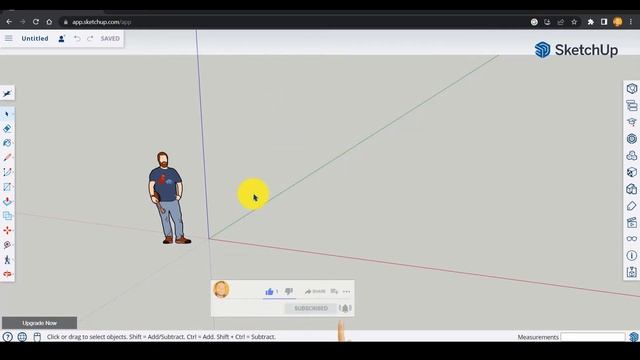Select the Line pencil tool
This screenshot has width=640, height=360.
(7, 158)
